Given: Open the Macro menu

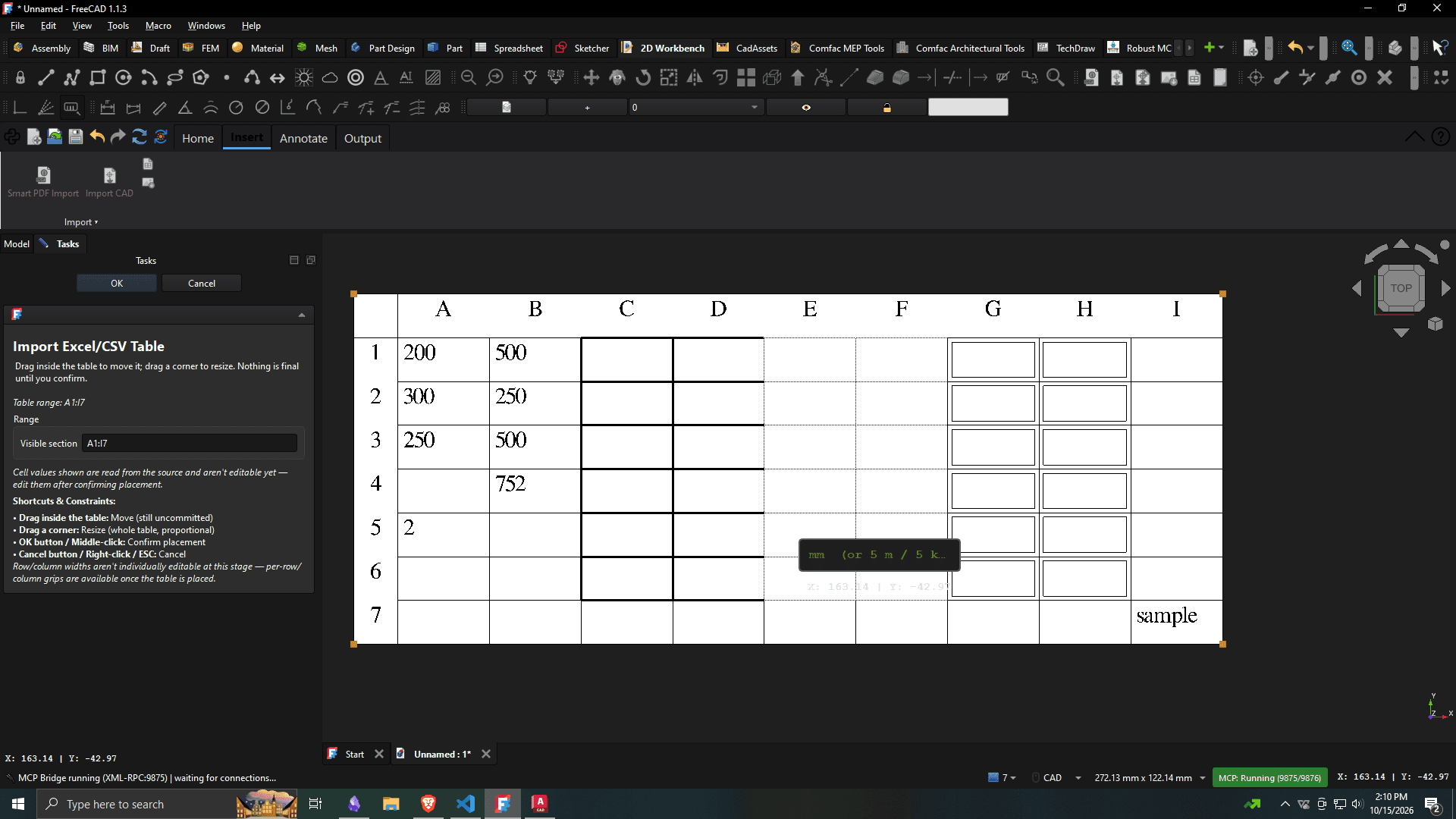Looking at the screenshot, I should [x=158, y=25].
